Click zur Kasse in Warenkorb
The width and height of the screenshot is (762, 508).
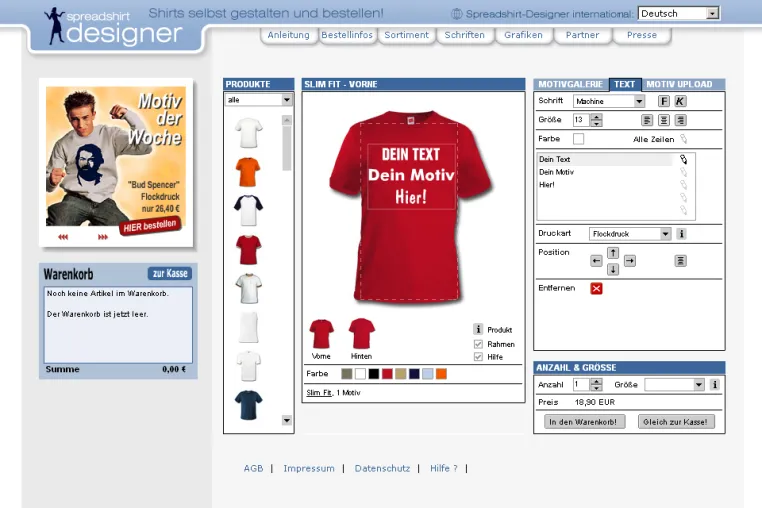pos(170,273)
